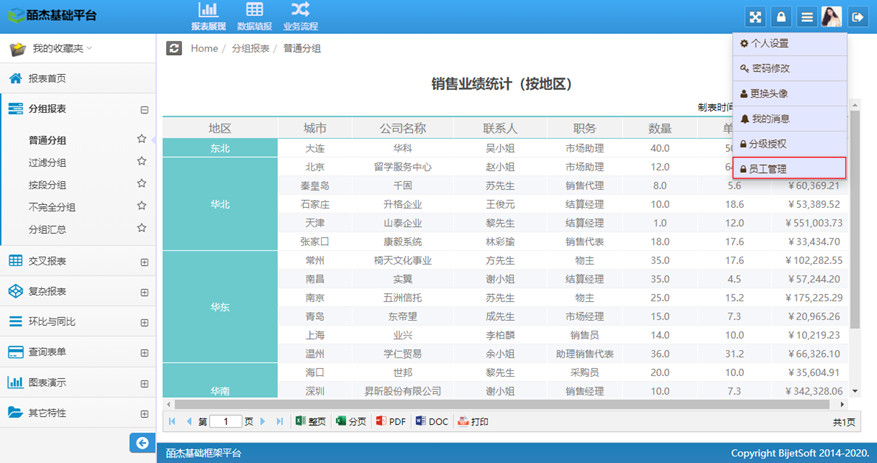Click the page number input field

(226, 422)
